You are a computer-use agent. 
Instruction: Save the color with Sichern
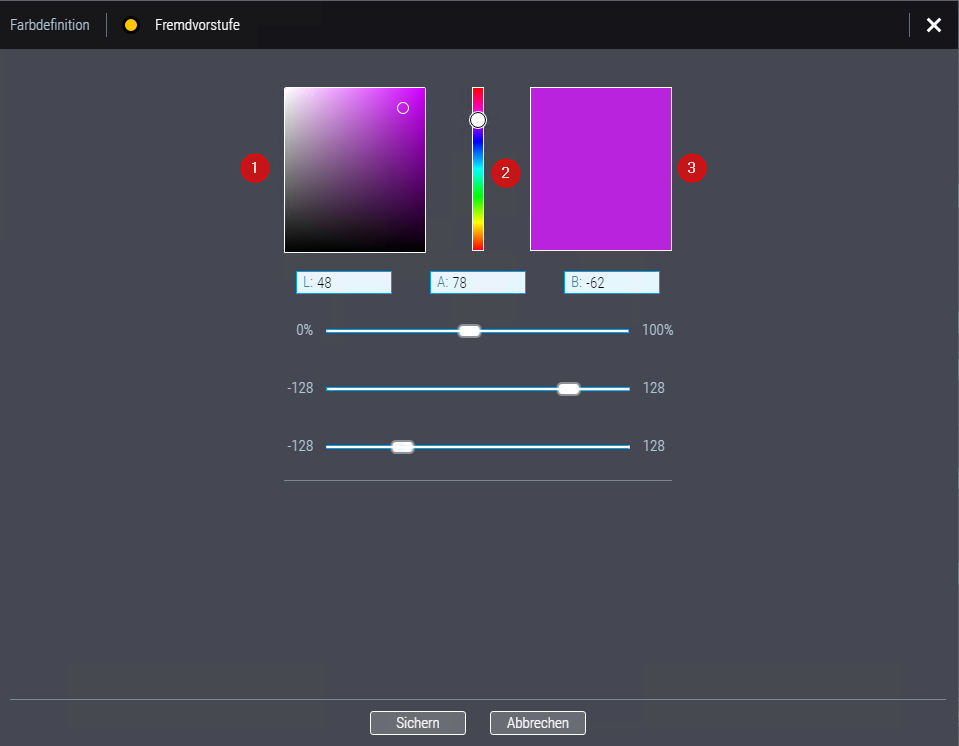coord(417,723)
